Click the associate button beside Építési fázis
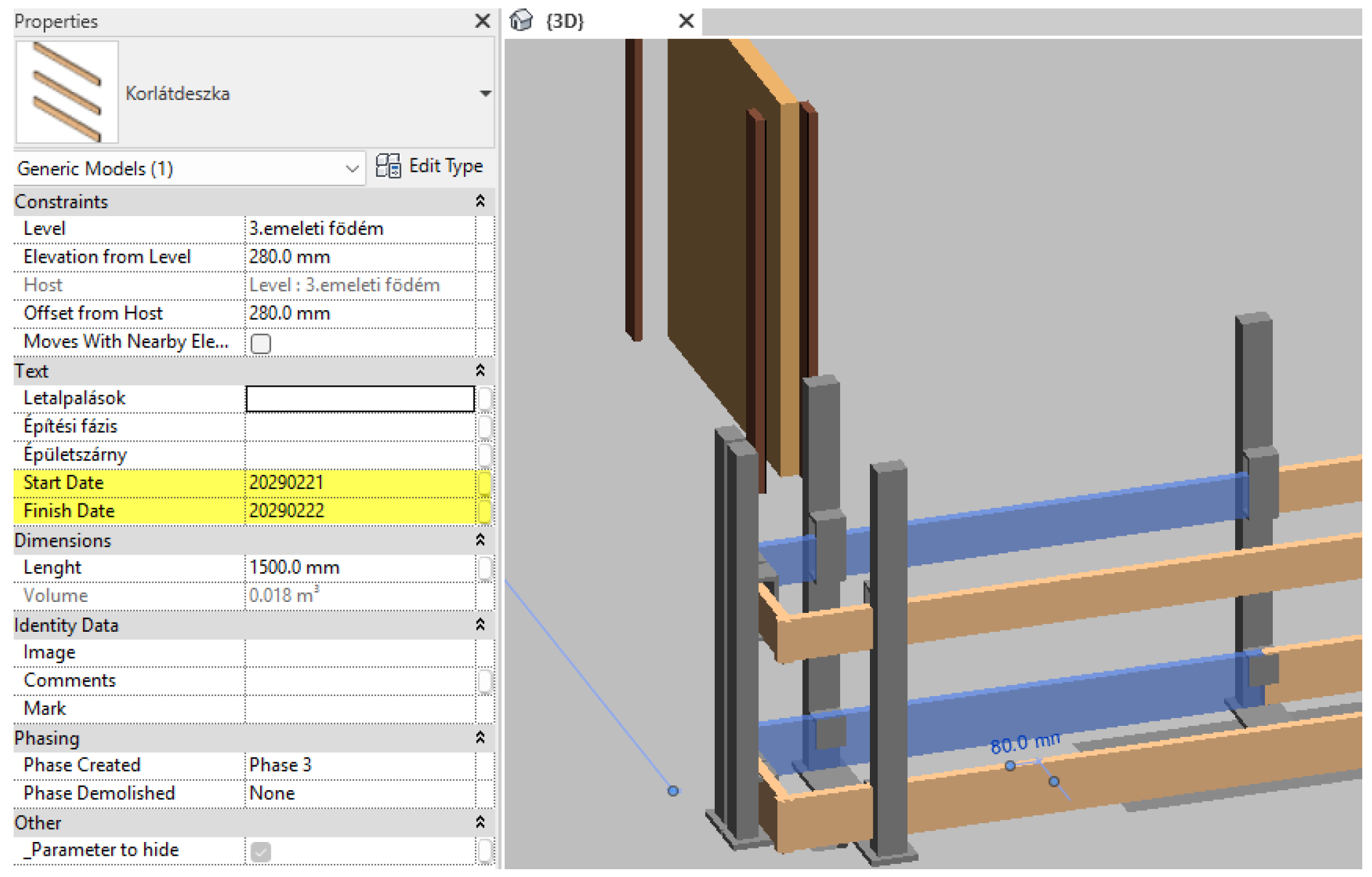The width and height of the screenshot is (1372, 877). click(485, 426)
